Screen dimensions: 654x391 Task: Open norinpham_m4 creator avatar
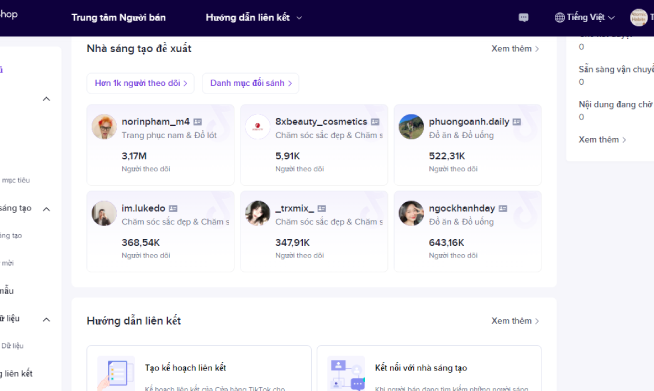(104, 127)
